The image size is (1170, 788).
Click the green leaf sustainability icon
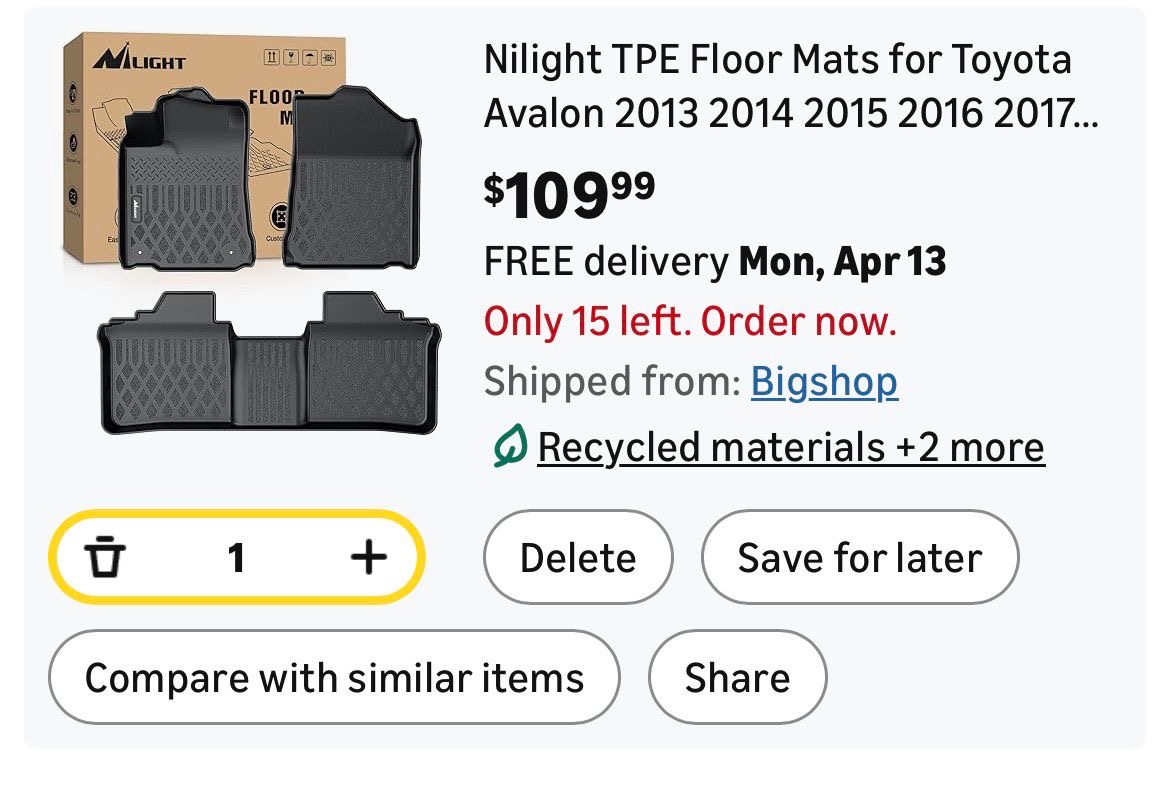coord(509,447)
